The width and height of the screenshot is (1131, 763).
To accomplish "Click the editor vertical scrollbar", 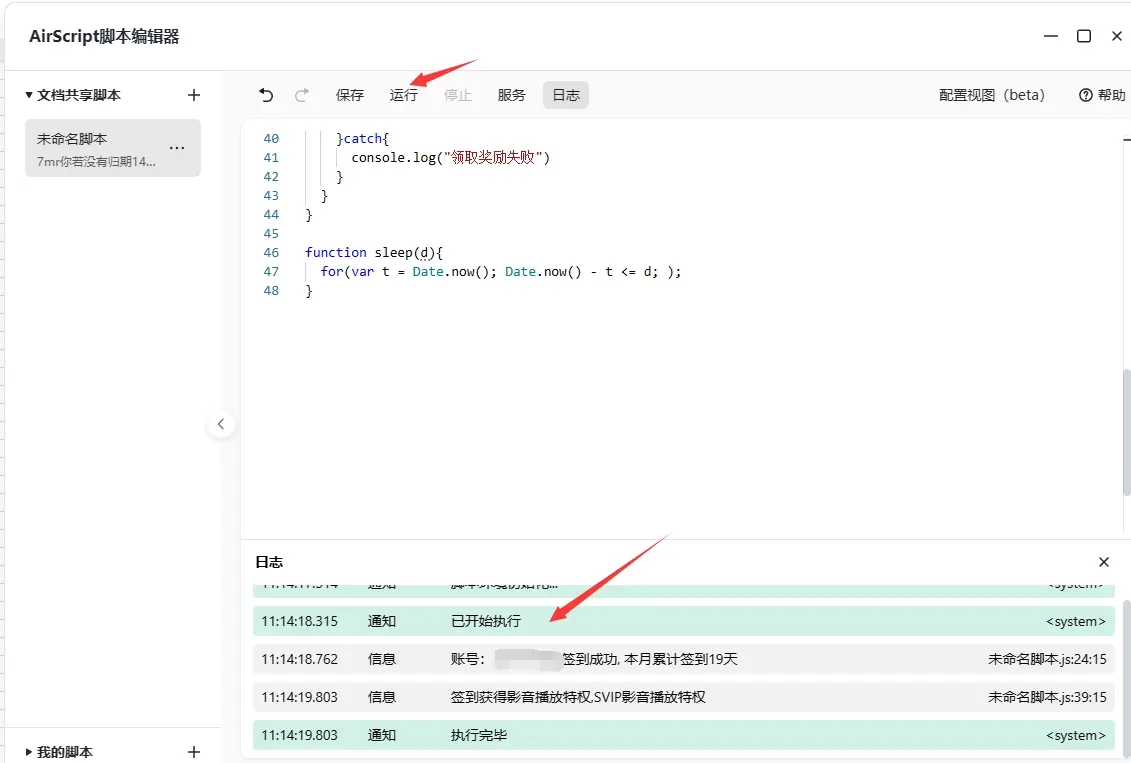I will 1127,433.
